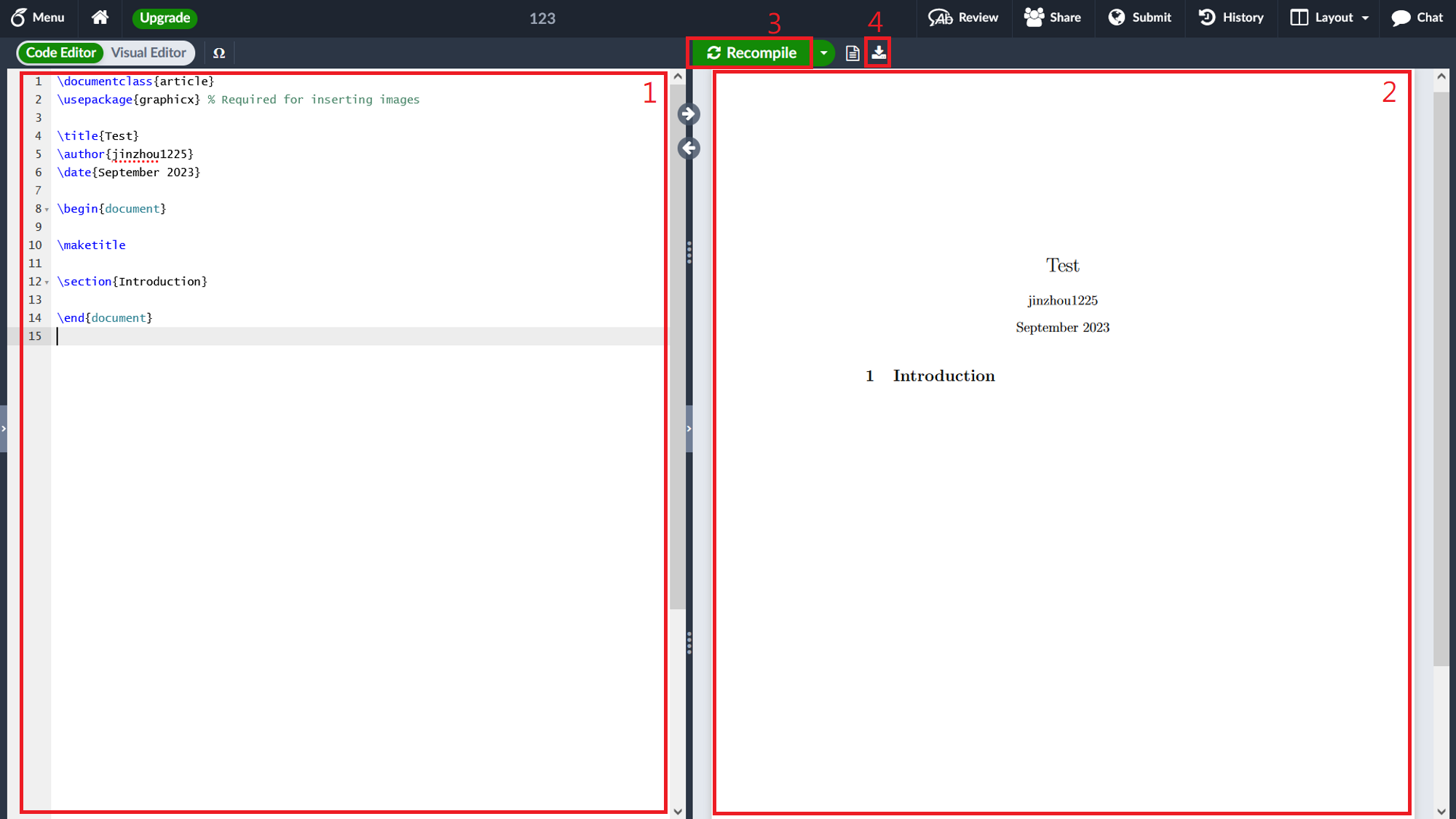The height and width of the screenshot is (819, 1456).
Task: Open the Share dialog
Action: [x=1053, y=17]
